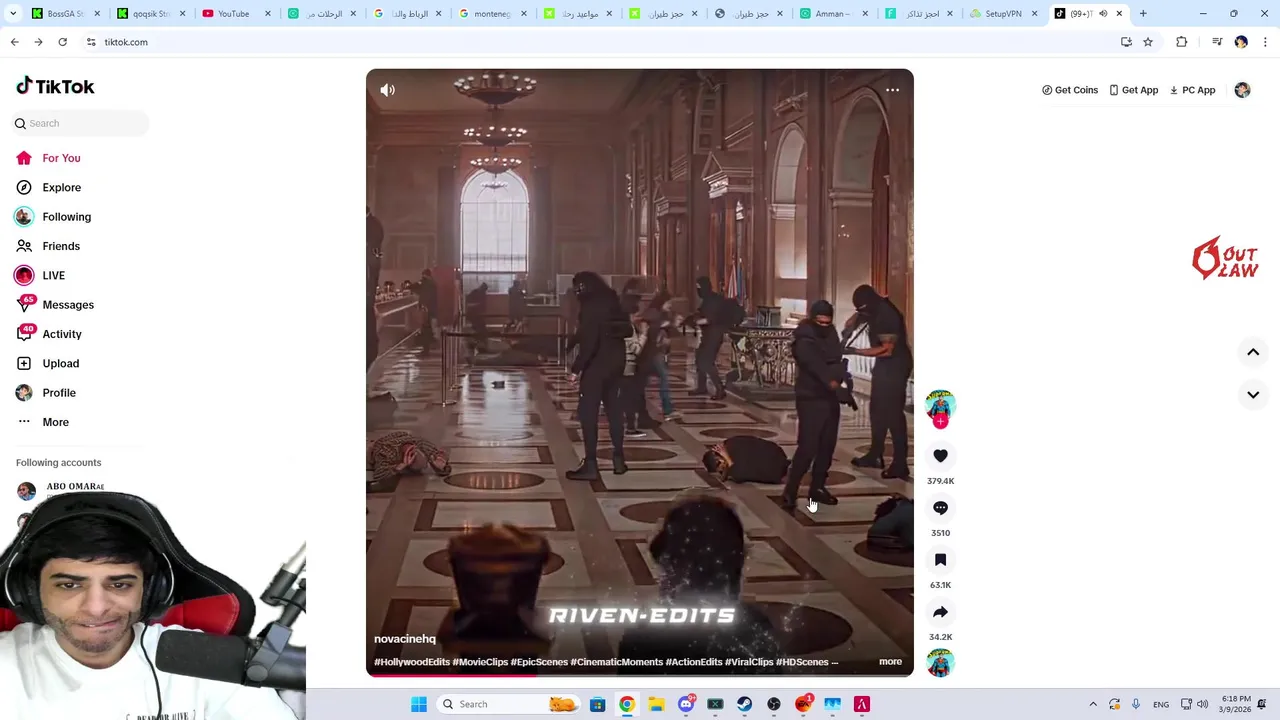Show hidden system tray icons

tap(1093, 704)
